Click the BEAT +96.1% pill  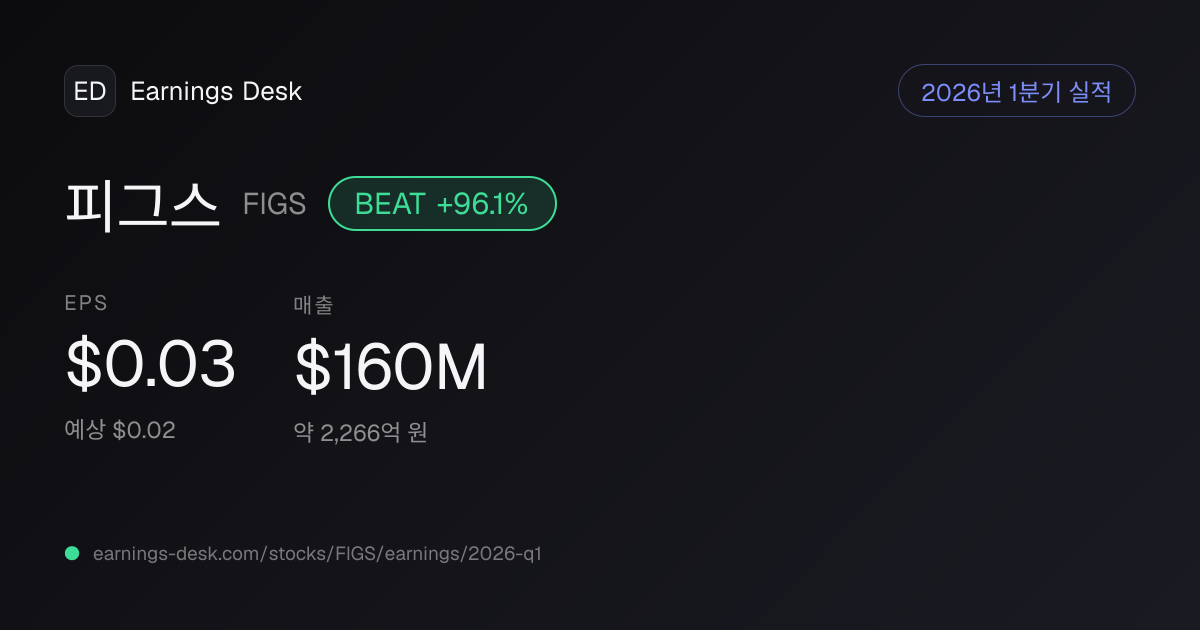[x=442, y=204]
